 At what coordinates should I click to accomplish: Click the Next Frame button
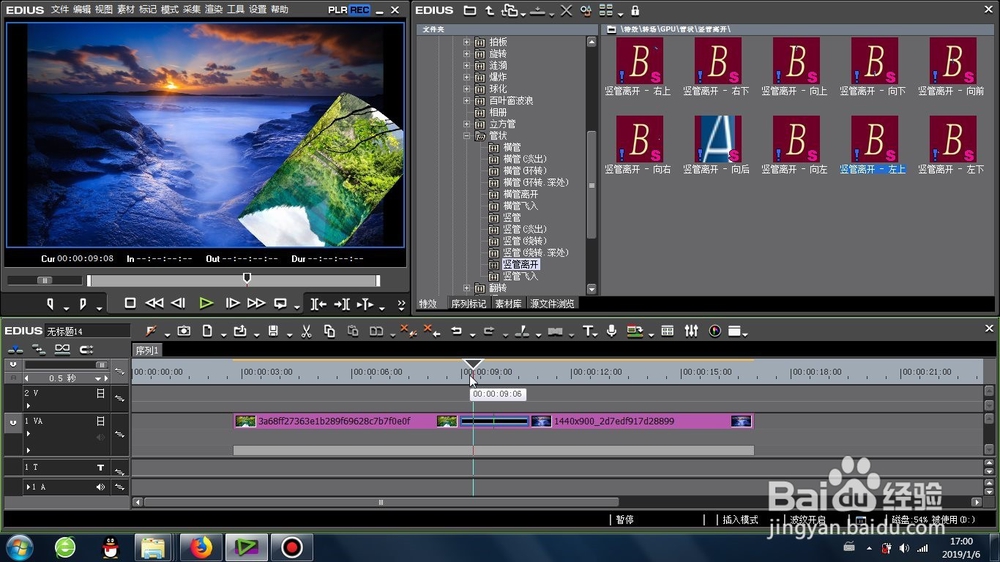point(232,304)
